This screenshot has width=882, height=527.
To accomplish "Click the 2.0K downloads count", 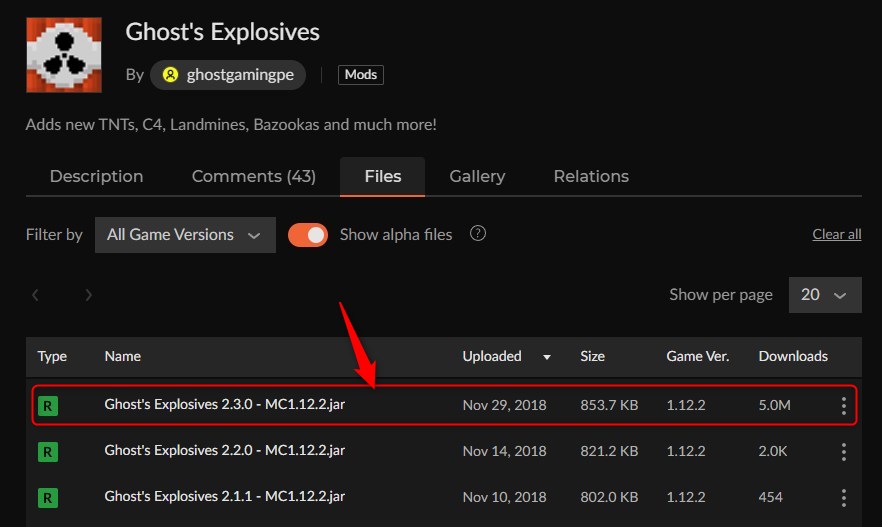I will tap(773, 451).
